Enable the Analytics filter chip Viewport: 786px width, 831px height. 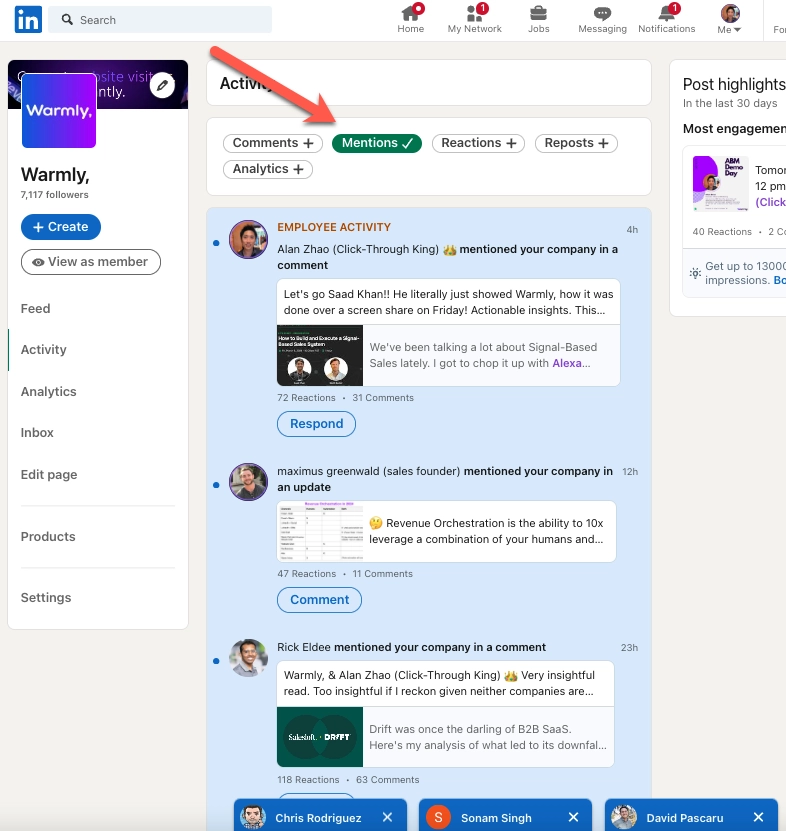point(268,169)
